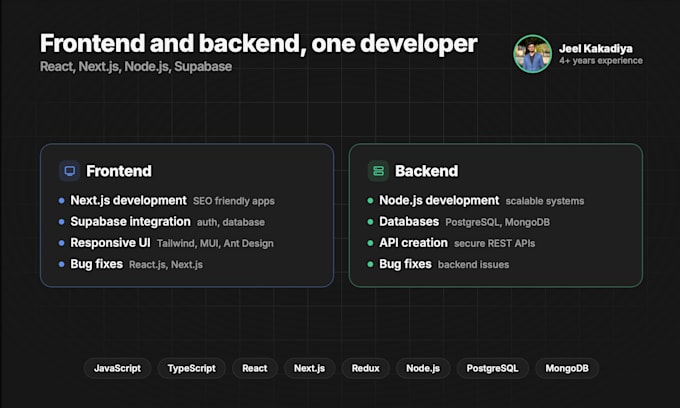This screenshot has height=408, width=680.
Task: Choose the Node.js tag pill
Action: 423,369
